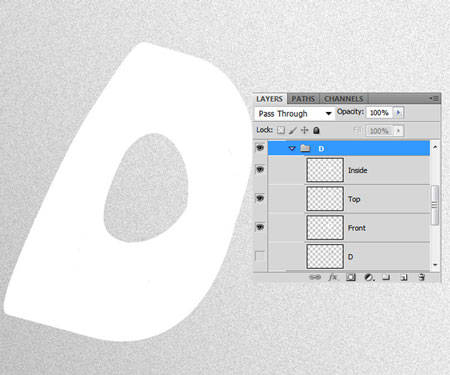Screen dimensions: 450x375
Task: Open the Opacity slider arrow
Action: [398, 113]
